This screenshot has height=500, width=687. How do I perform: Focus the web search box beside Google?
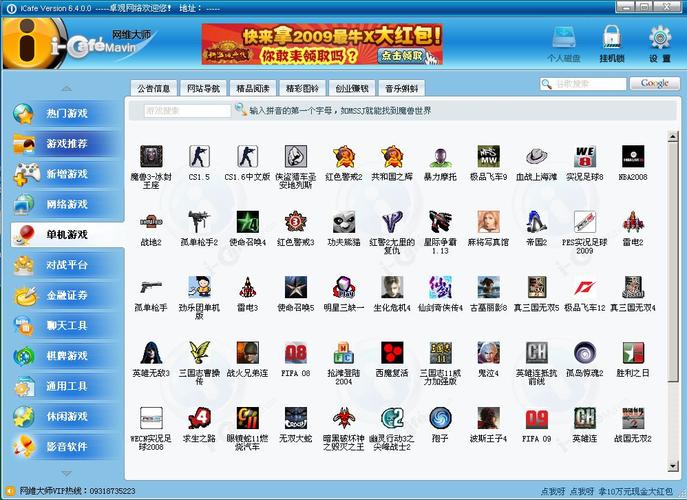[583, 84]
